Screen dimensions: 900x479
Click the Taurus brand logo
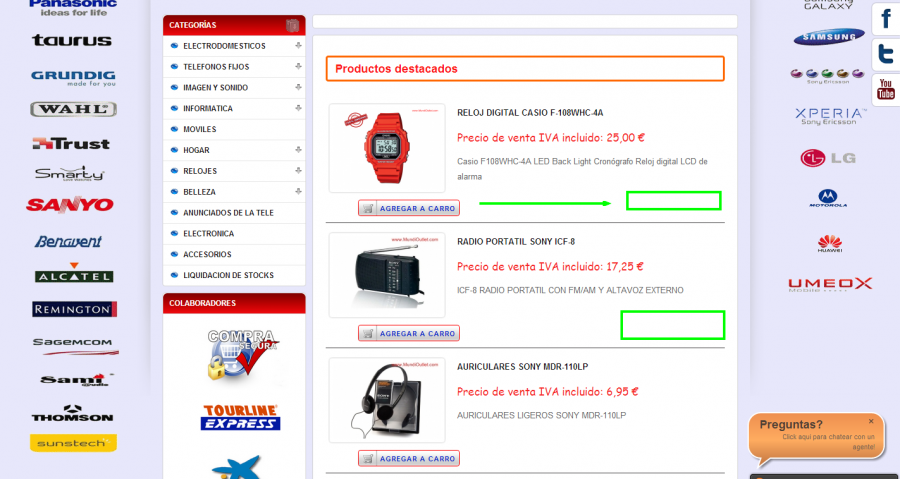point(72,40)
